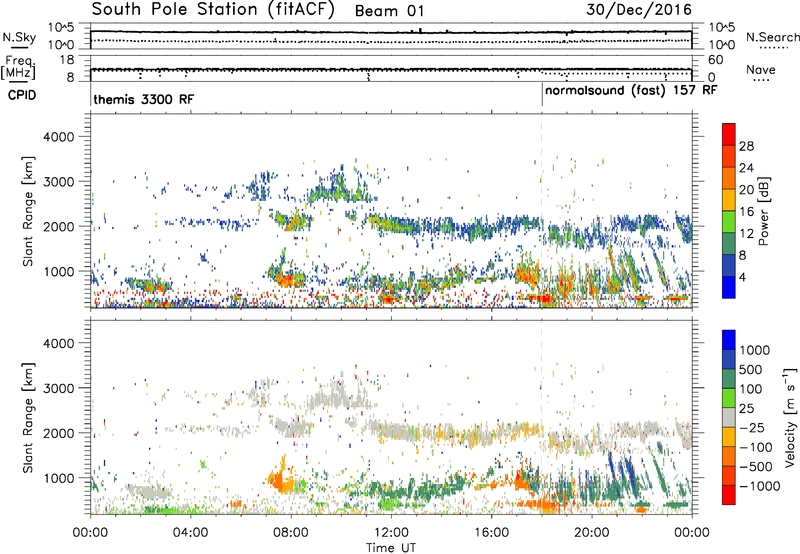
Task: Click the power panel 'Slant Range [km]' label
Action: pyautogui.click(x=28, y=211)
